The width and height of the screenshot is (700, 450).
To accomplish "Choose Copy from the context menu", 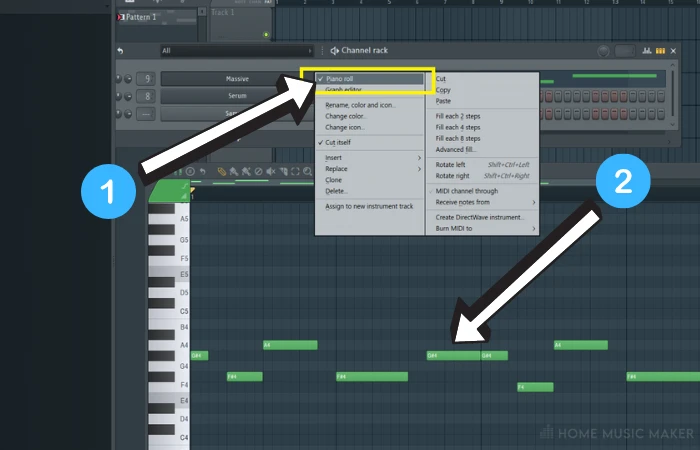I will point(483,90).
